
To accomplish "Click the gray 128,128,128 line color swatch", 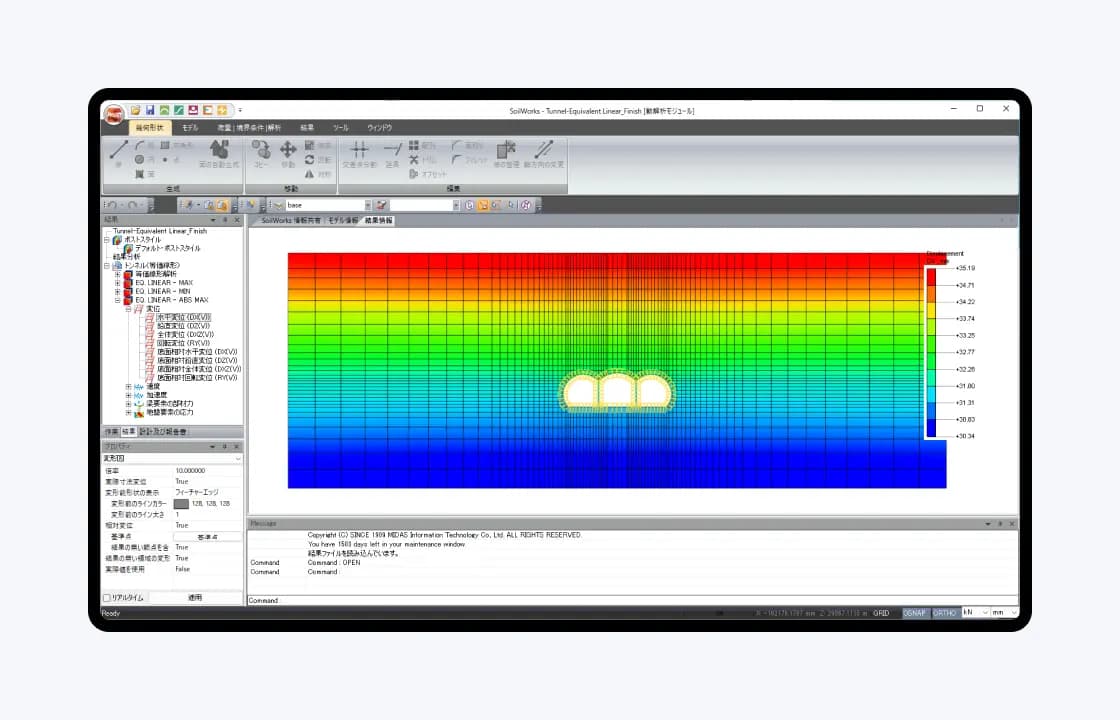I will (181, 504).
